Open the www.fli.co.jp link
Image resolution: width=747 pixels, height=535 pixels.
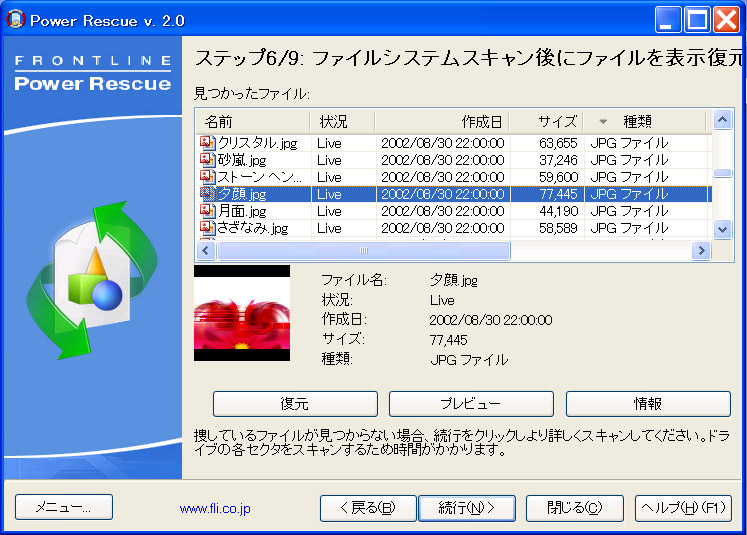(215, 509)
